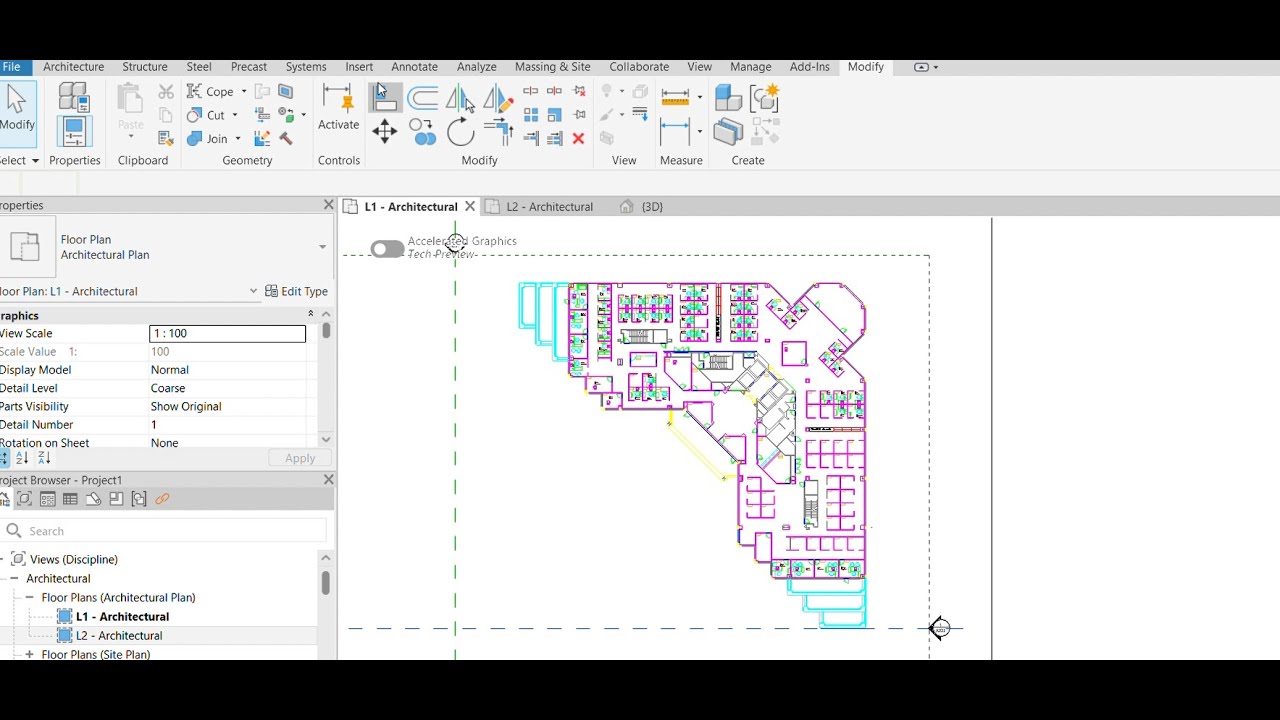Screen dimensions: 1280x720
Task: Select the Align tool
Action: (x=385, y=98)
